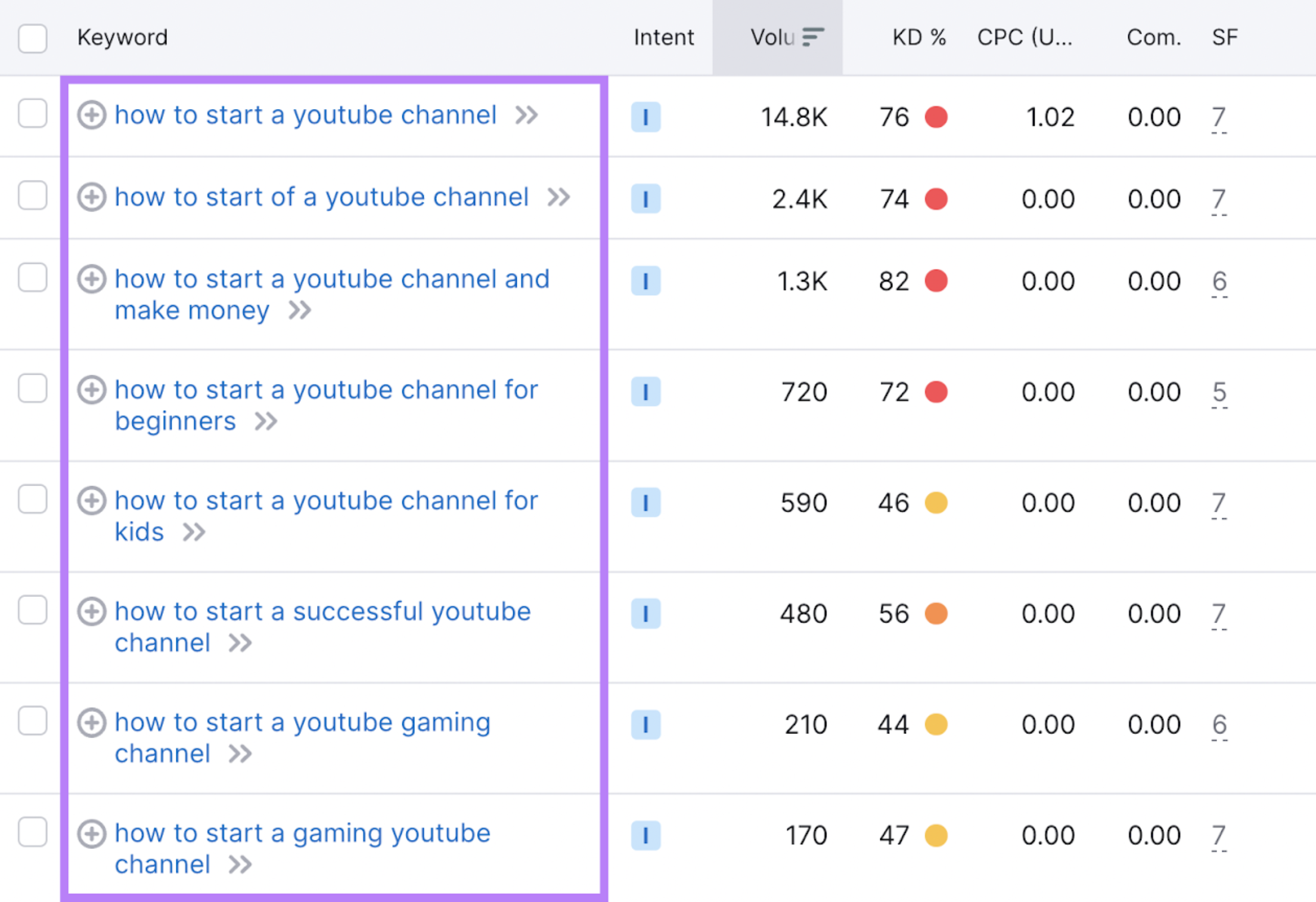1316x902 pixels.
Task: Click the Intent badge for "how to start a youtube channel"
Action: coord(645,117)
